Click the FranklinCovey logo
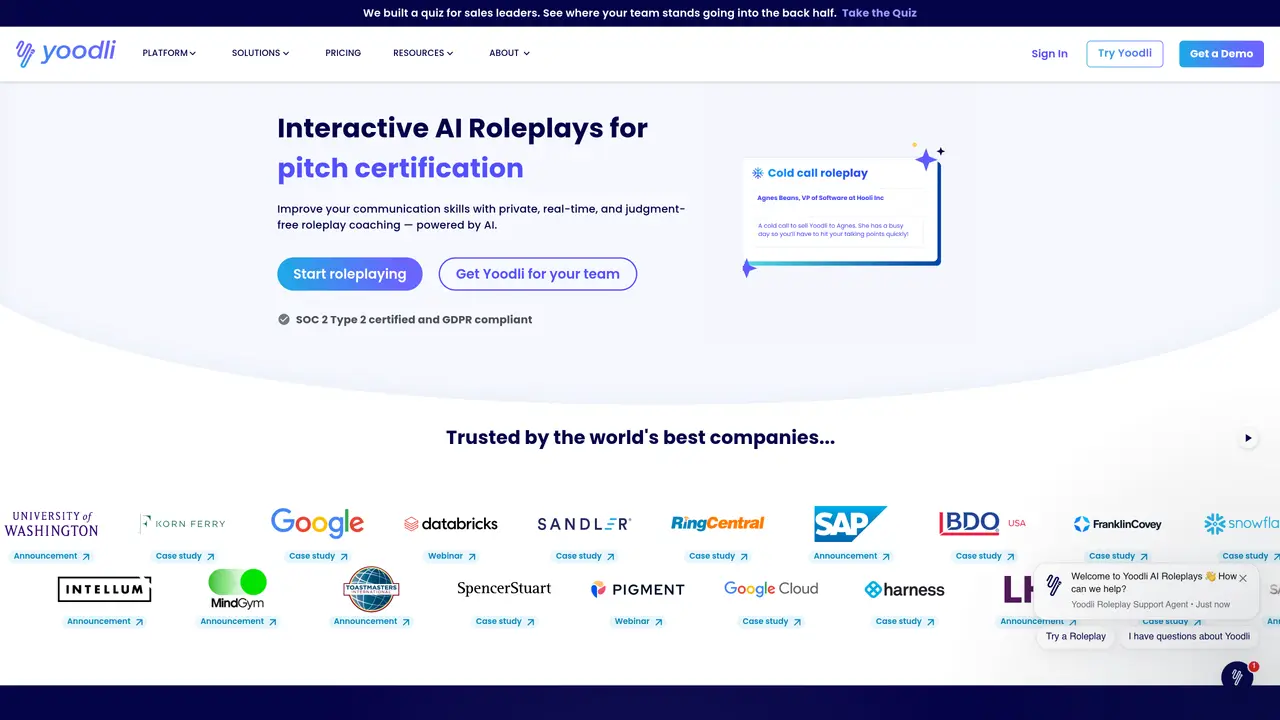1280x720 pixels. (1117, 524)
